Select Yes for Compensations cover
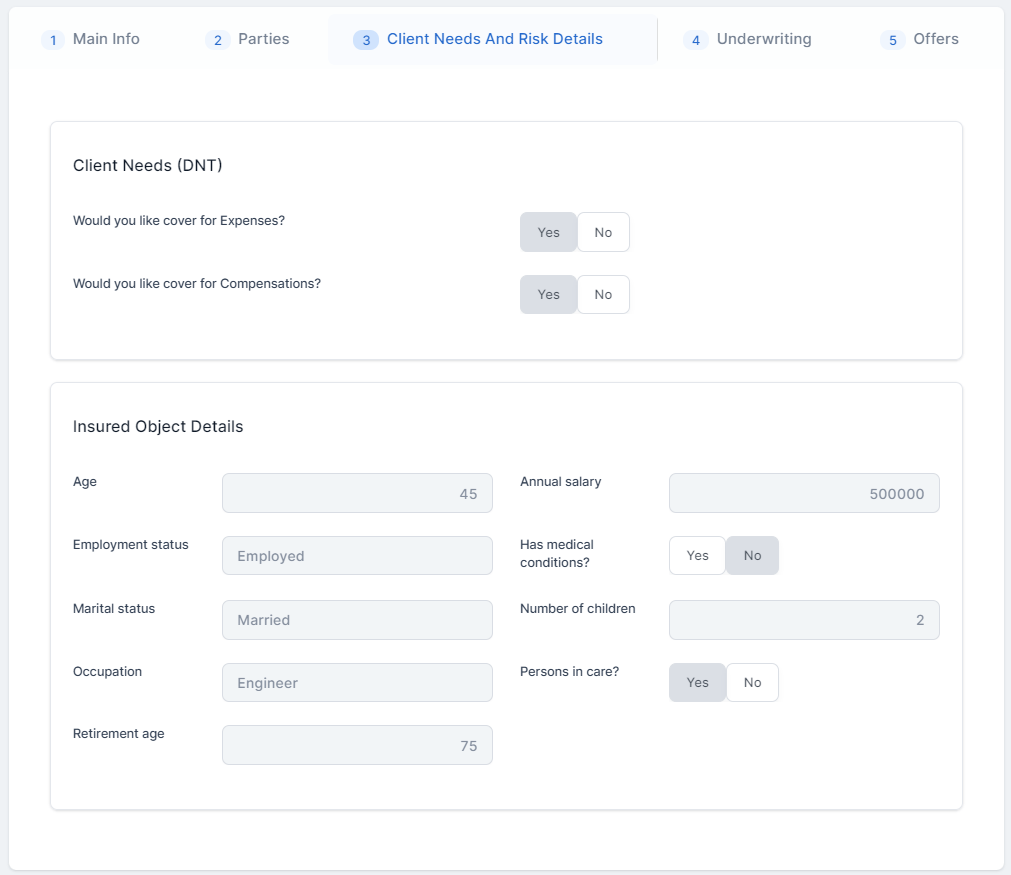The image size is (1011, 875). 548,295
